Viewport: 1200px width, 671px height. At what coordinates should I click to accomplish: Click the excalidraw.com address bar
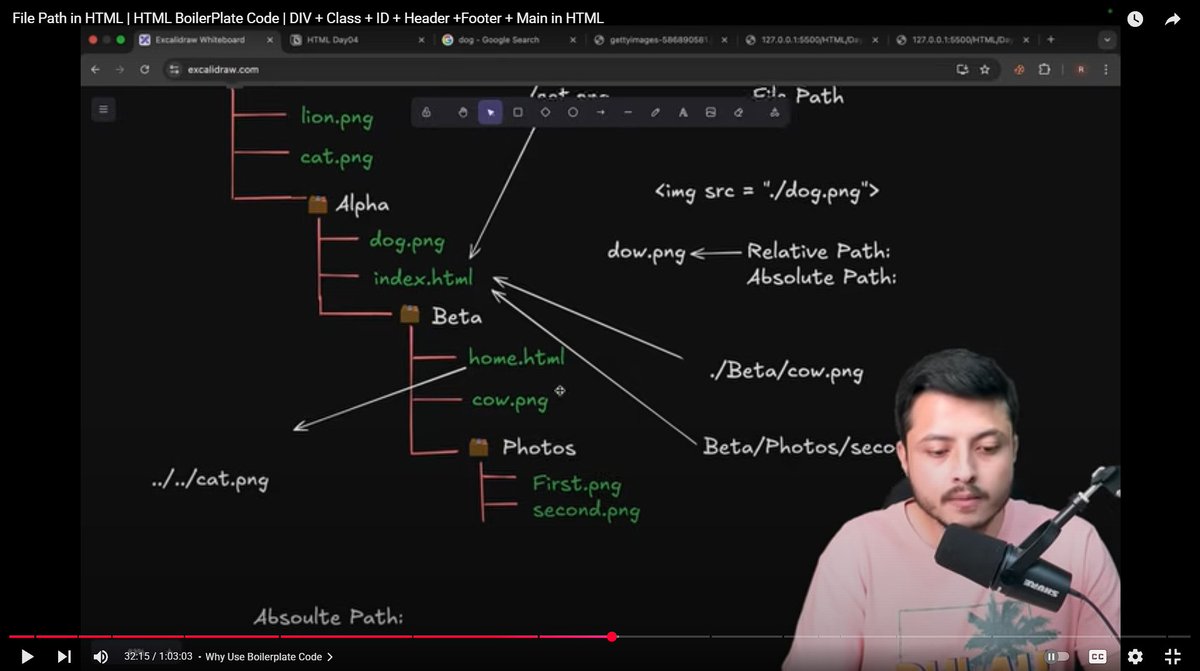coord(580,69)
